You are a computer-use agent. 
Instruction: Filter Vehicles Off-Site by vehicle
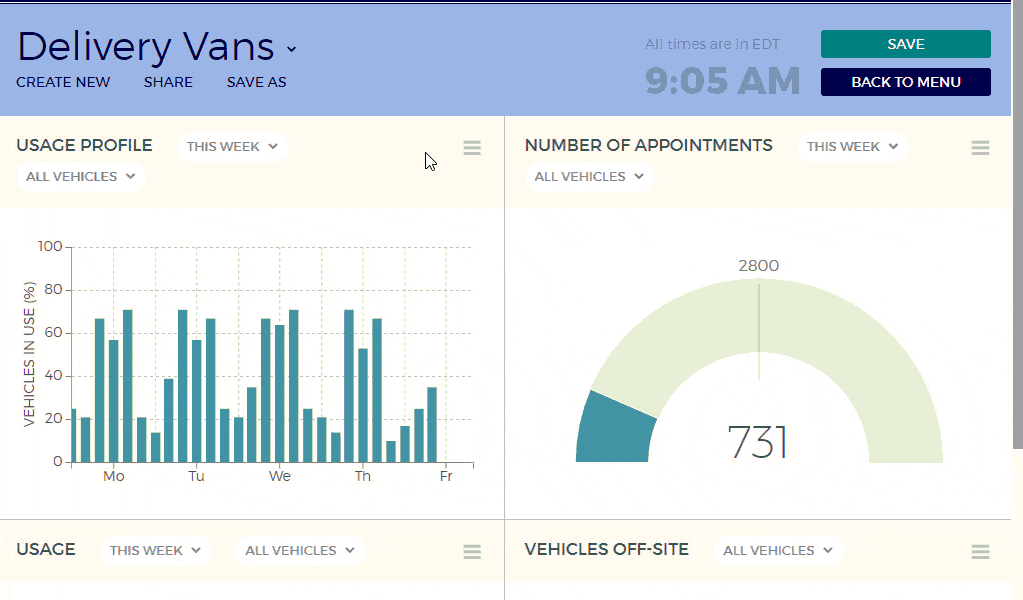[777, 550]
